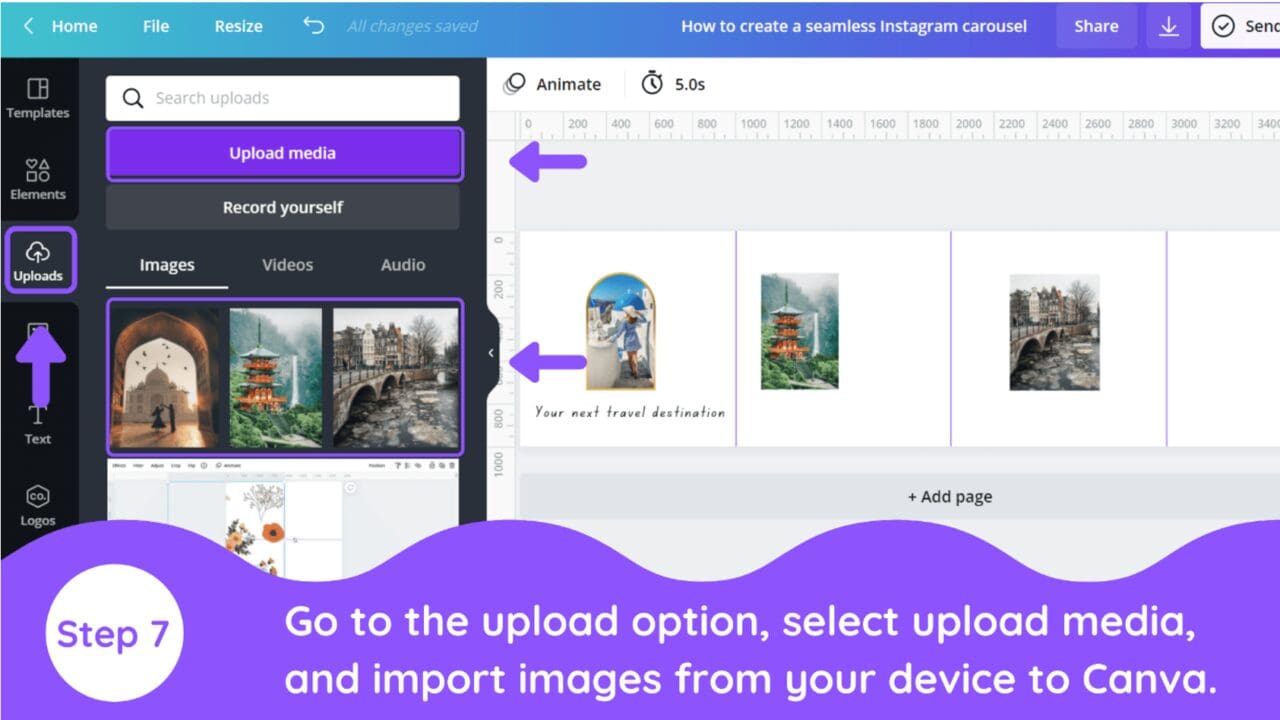Click the Download icon in the top bar
The height and width of the screenshot is (720, 1280).
(1168, 26)
